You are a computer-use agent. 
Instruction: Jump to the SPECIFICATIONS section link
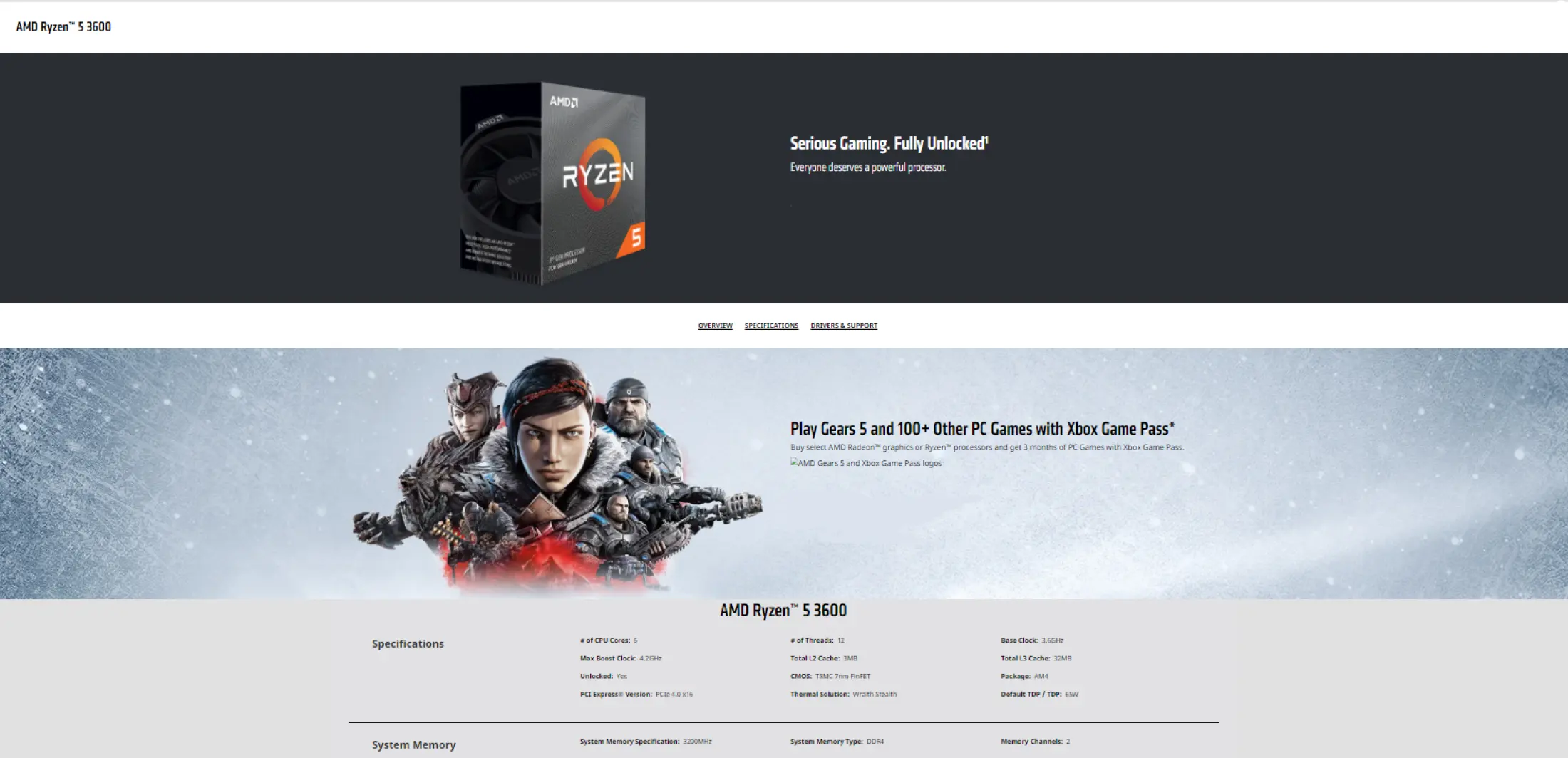pyautogui.click(x=771, y=326)
